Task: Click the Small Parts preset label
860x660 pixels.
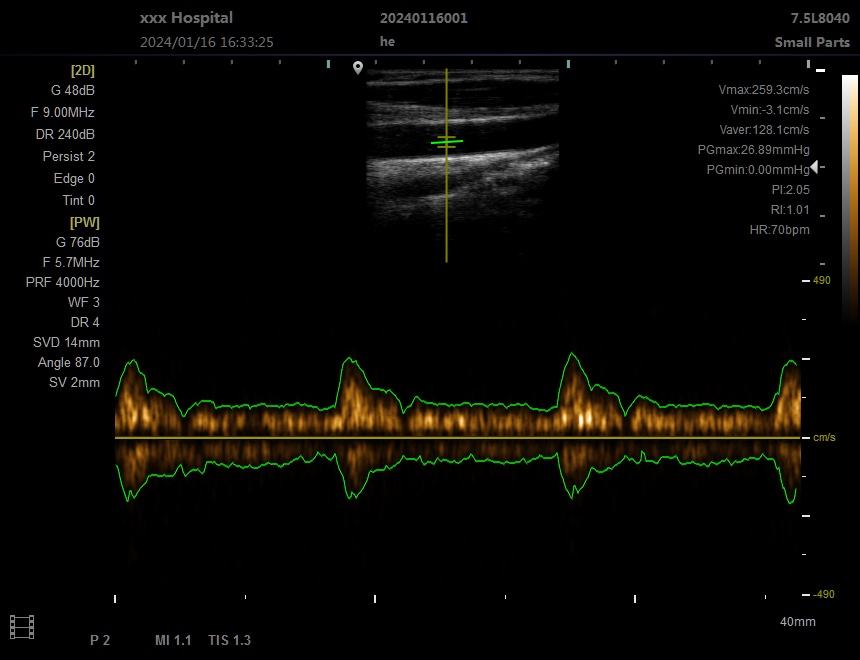Action: (812, 42)
